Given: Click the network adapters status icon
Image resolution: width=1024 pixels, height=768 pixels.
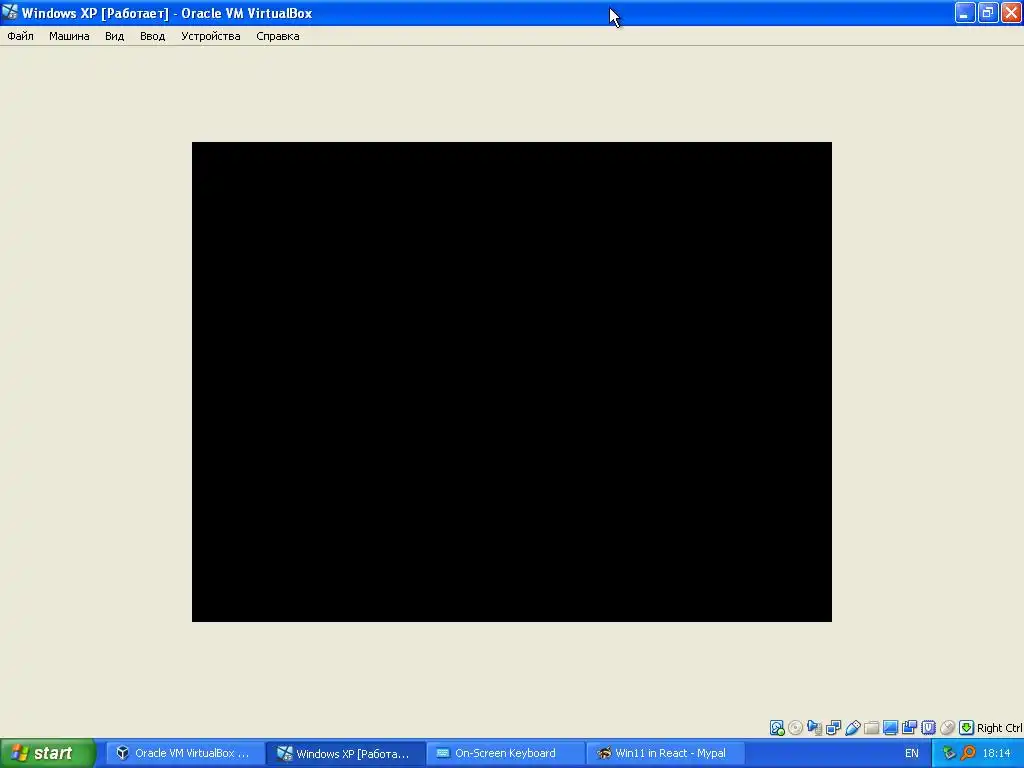Looking at the screenshot, I should 833,728.
